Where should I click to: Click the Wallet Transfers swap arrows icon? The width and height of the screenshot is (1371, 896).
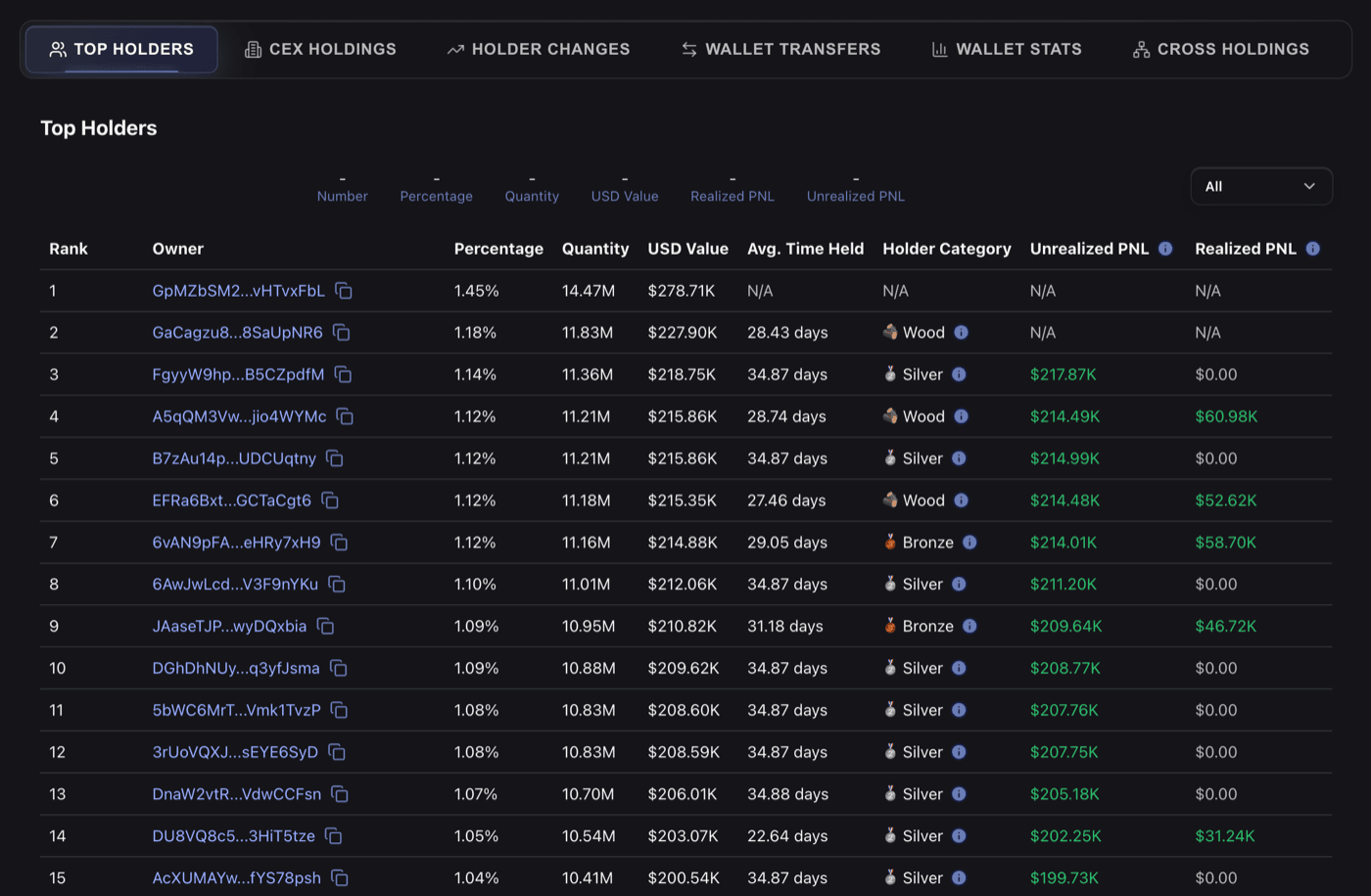687,48
